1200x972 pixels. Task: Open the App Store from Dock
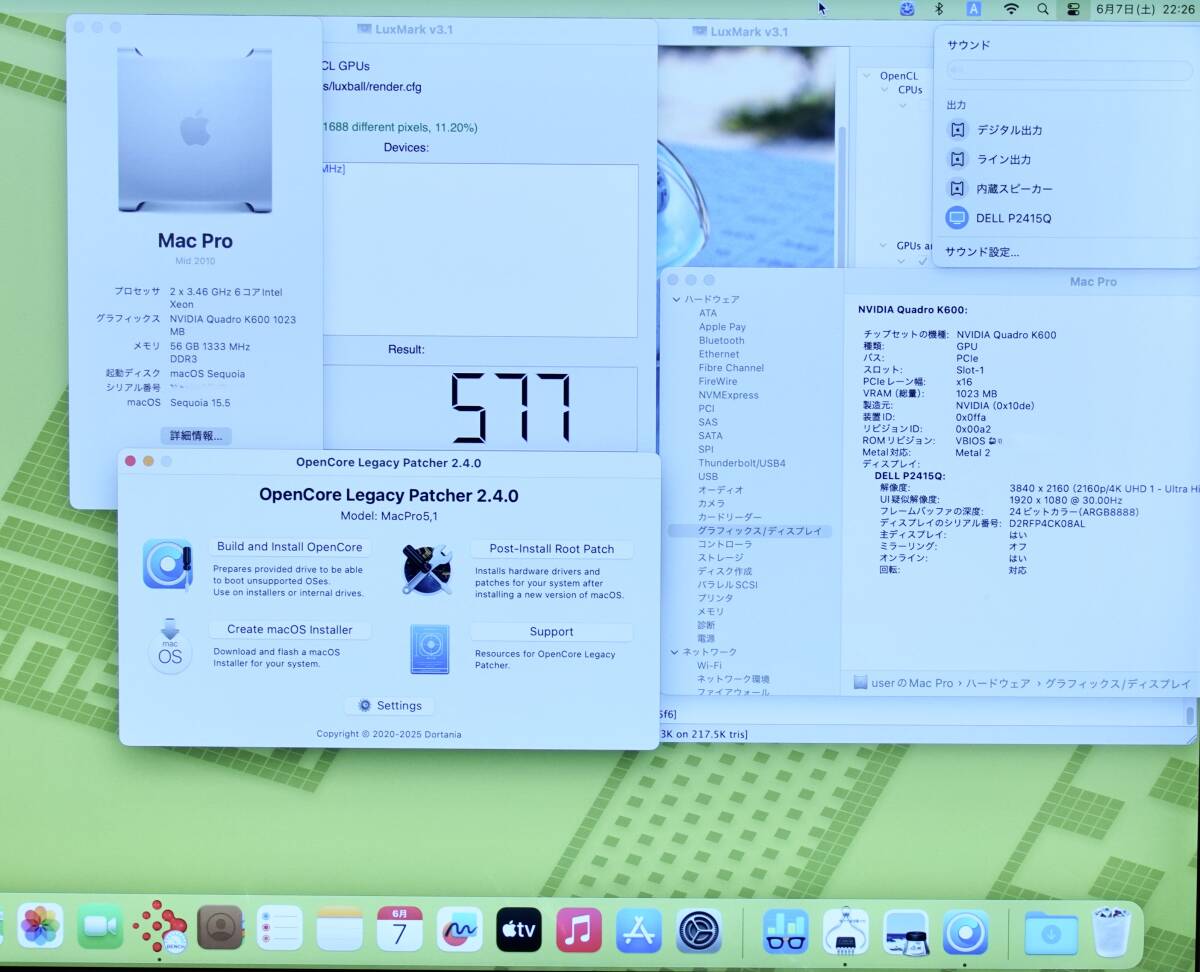(639, 931)
